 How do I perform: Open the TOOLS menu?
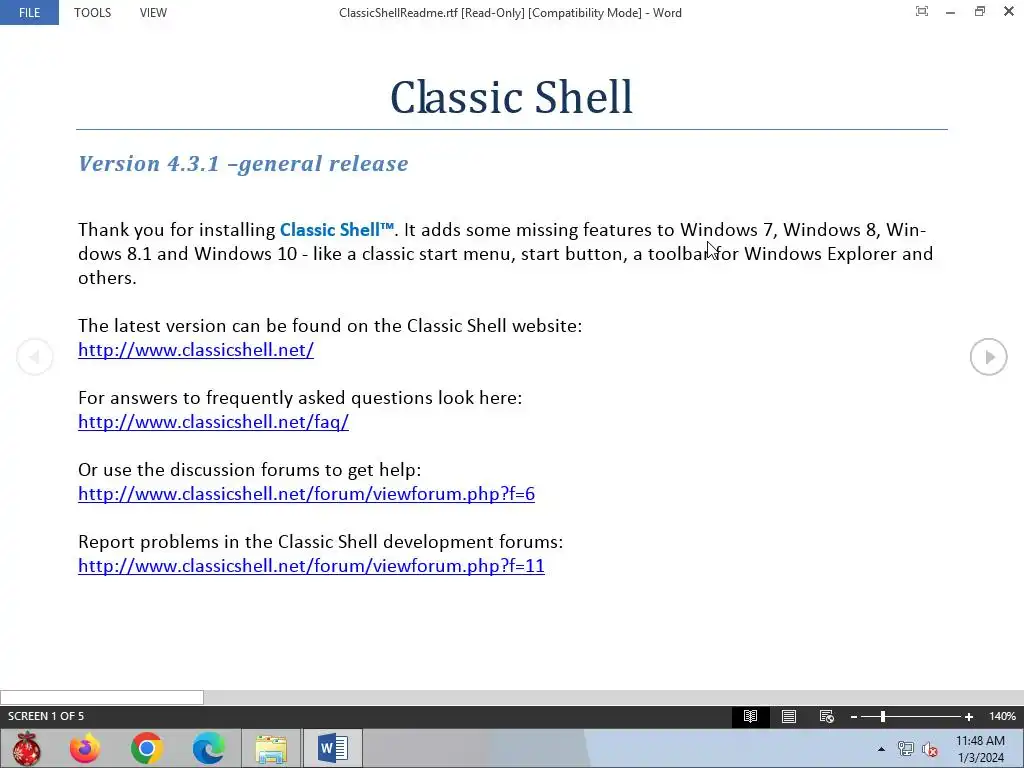tap(92, 12)
